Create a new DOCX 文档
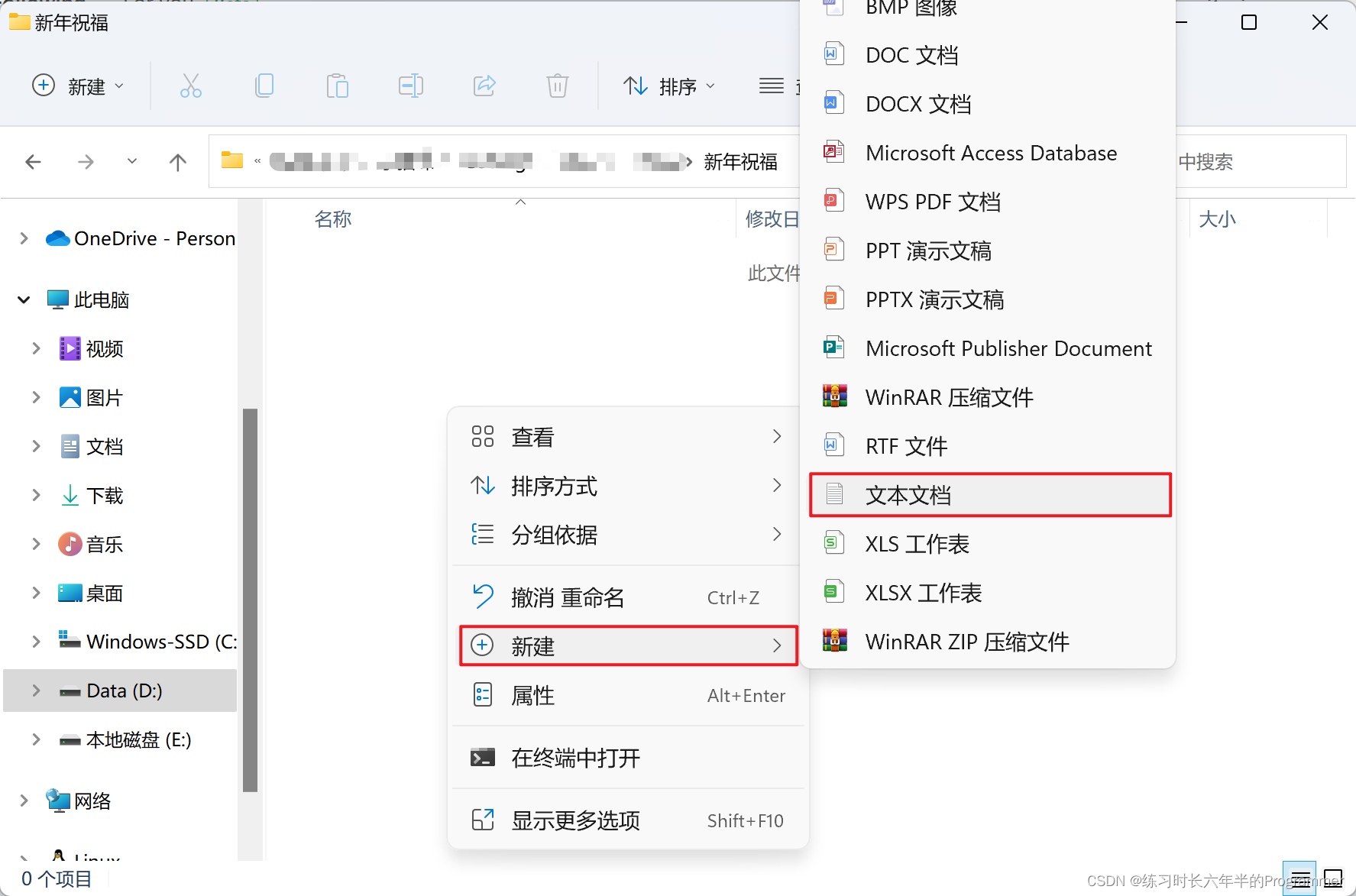The image size is (1356, 896). (989, 104)
